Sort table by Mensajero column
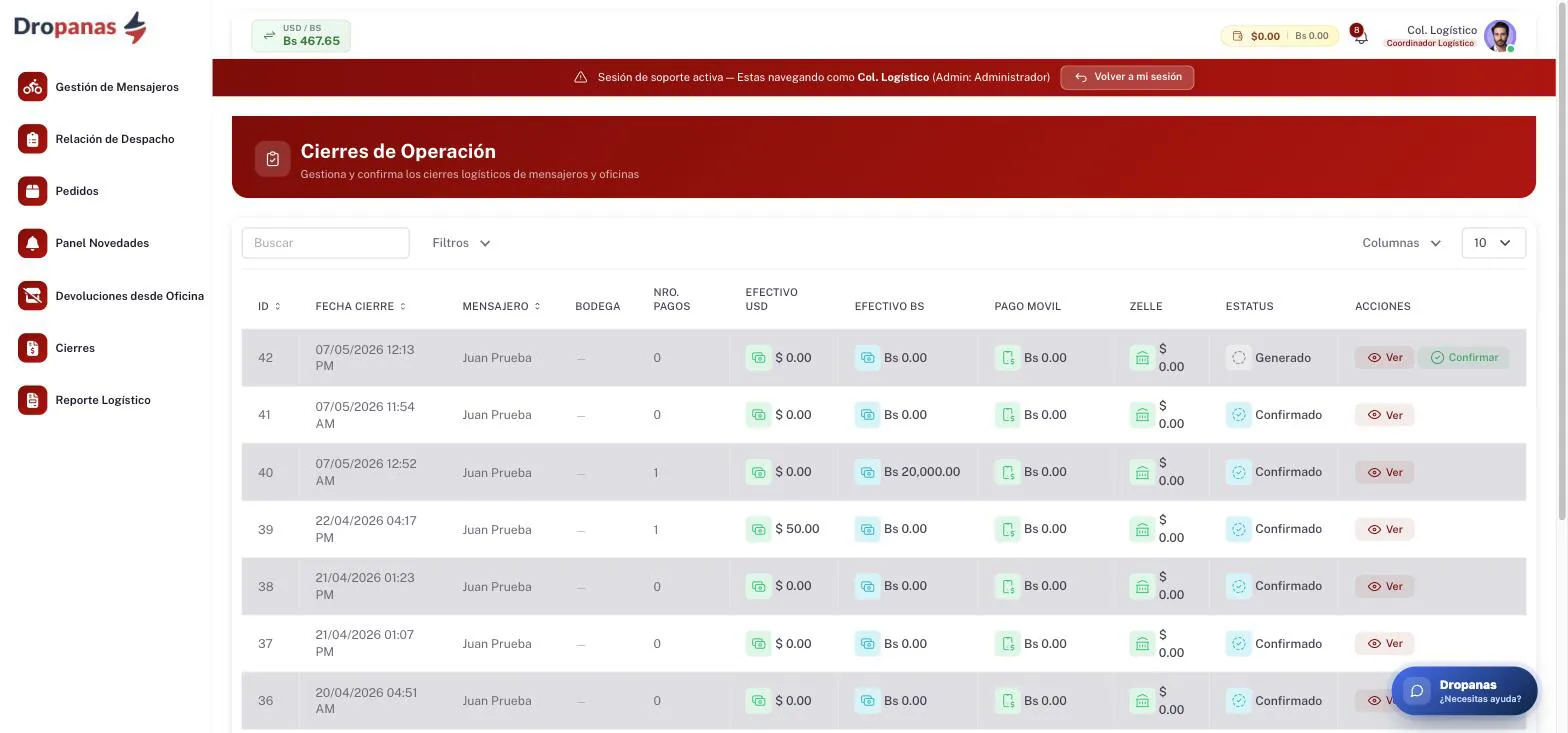Image resolution: width=1568 pixels, height=733 pixels. (x=501, y=306)
